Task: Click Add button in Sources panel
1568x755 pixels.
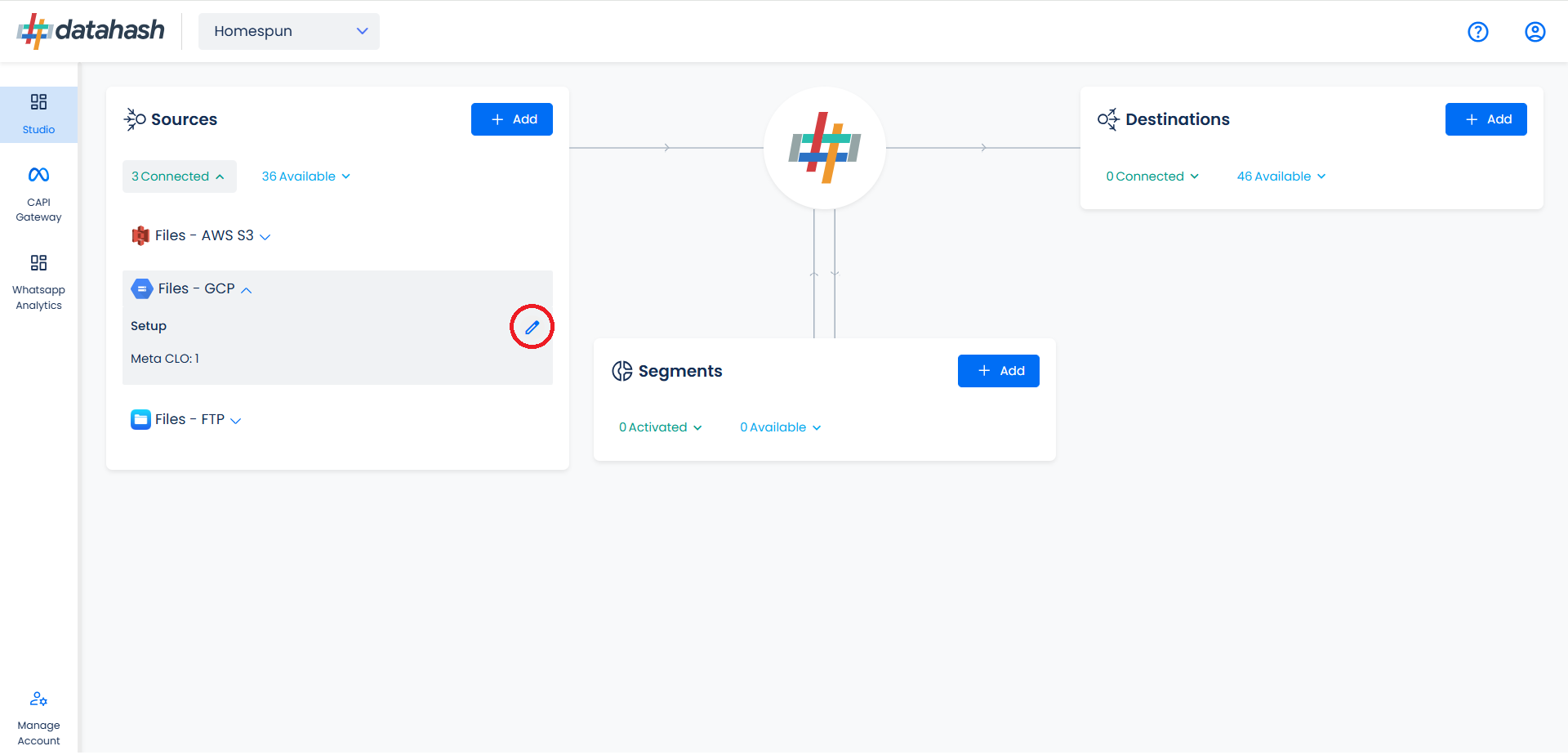Action: point(512,119)
